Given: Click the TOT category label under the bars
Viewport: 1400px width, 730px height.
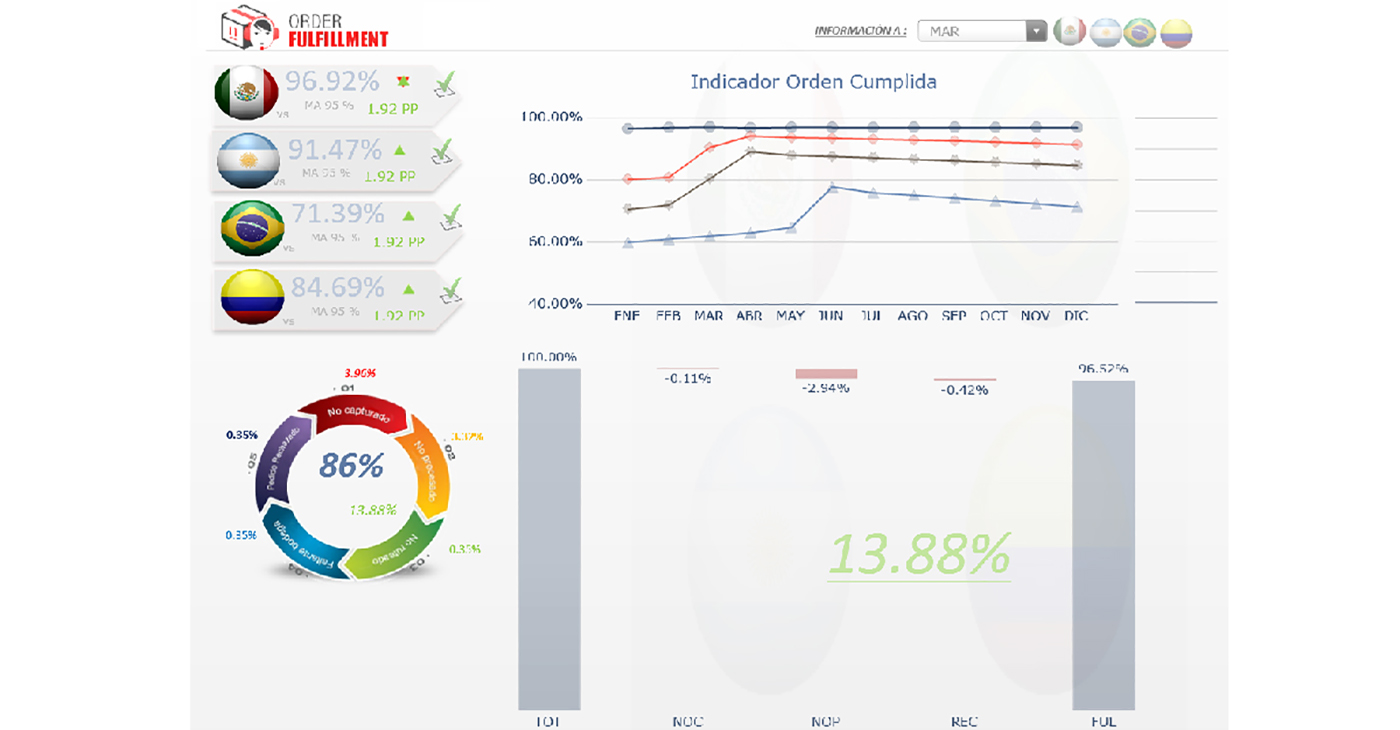Looking at the screenshot, I should [550, 721].
